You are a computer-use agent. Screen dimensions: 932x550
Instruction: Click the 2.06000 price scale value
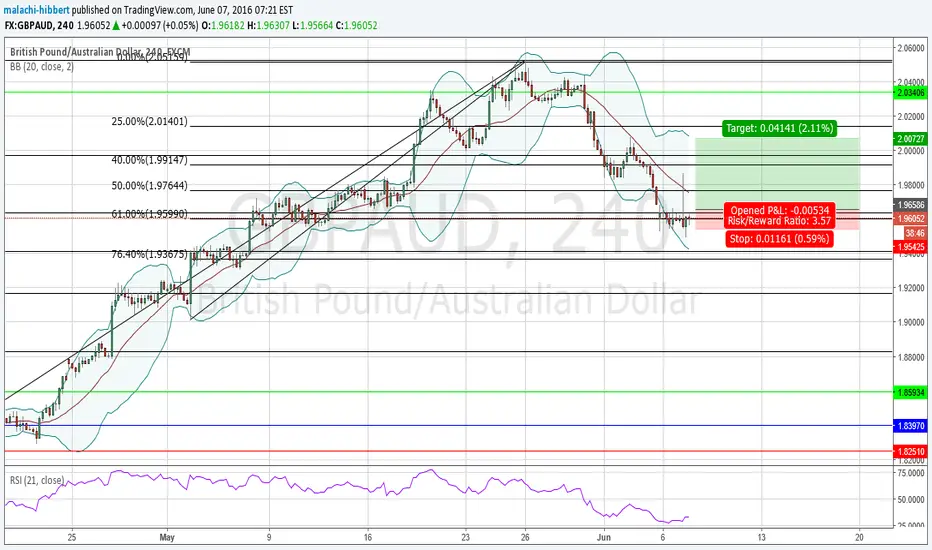coord(911,48)
